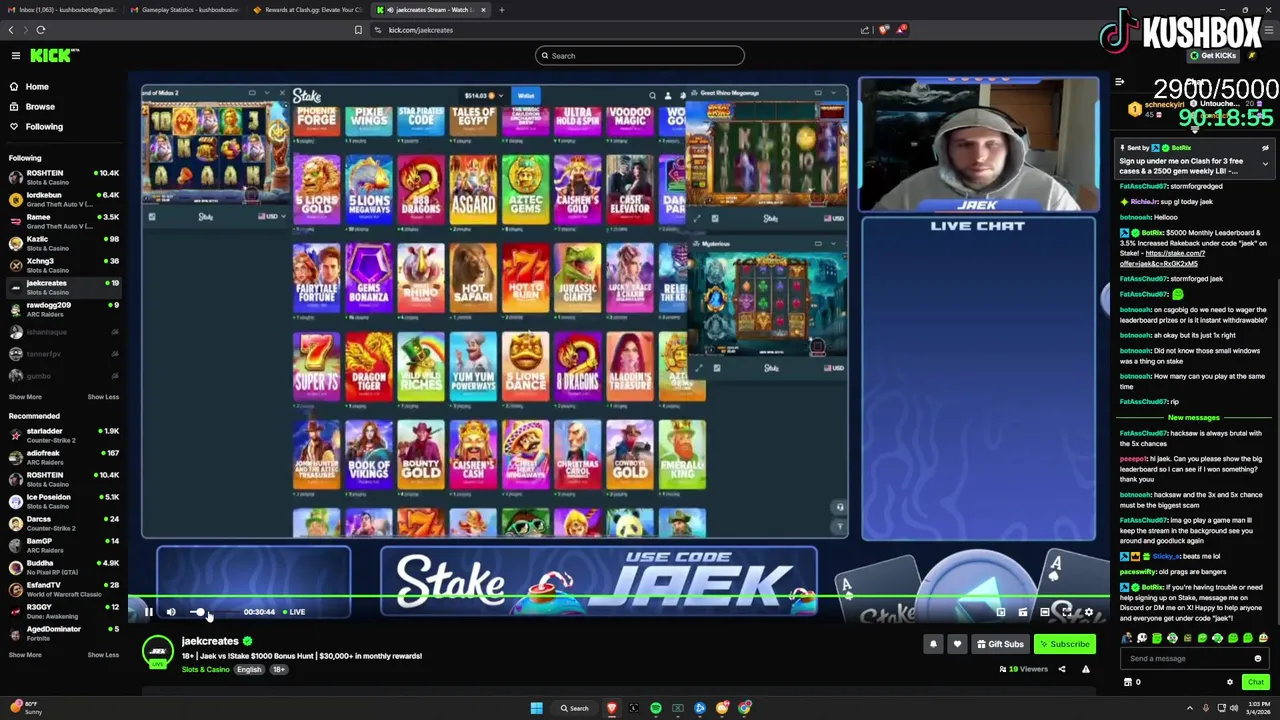
Task: Pause the live stream
Action: click(x=148, y=612)
